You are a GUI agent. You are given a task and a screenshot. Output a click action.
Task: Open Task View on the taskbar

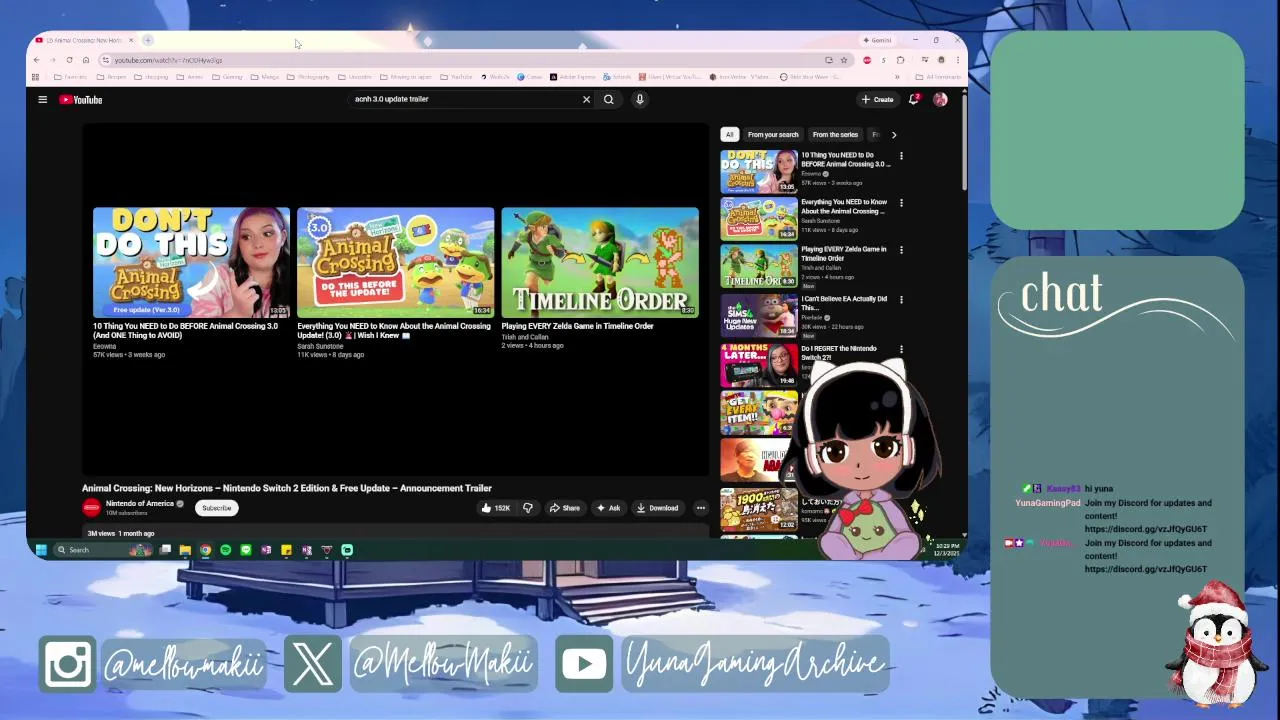[165, 550]
